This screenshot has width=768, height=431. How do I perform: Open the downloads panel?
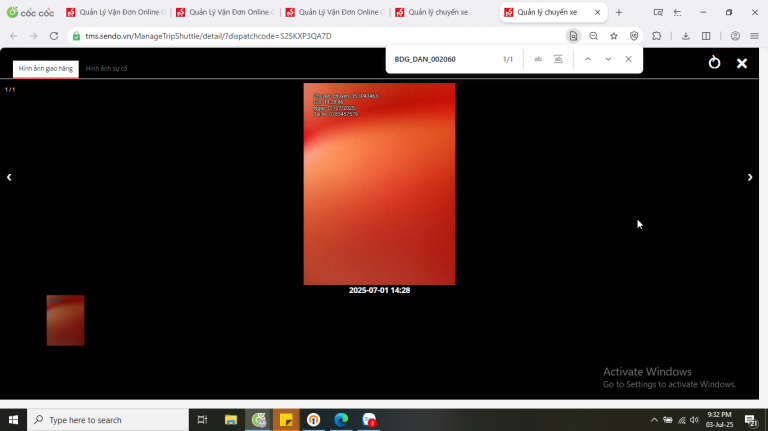coord(686,36)
